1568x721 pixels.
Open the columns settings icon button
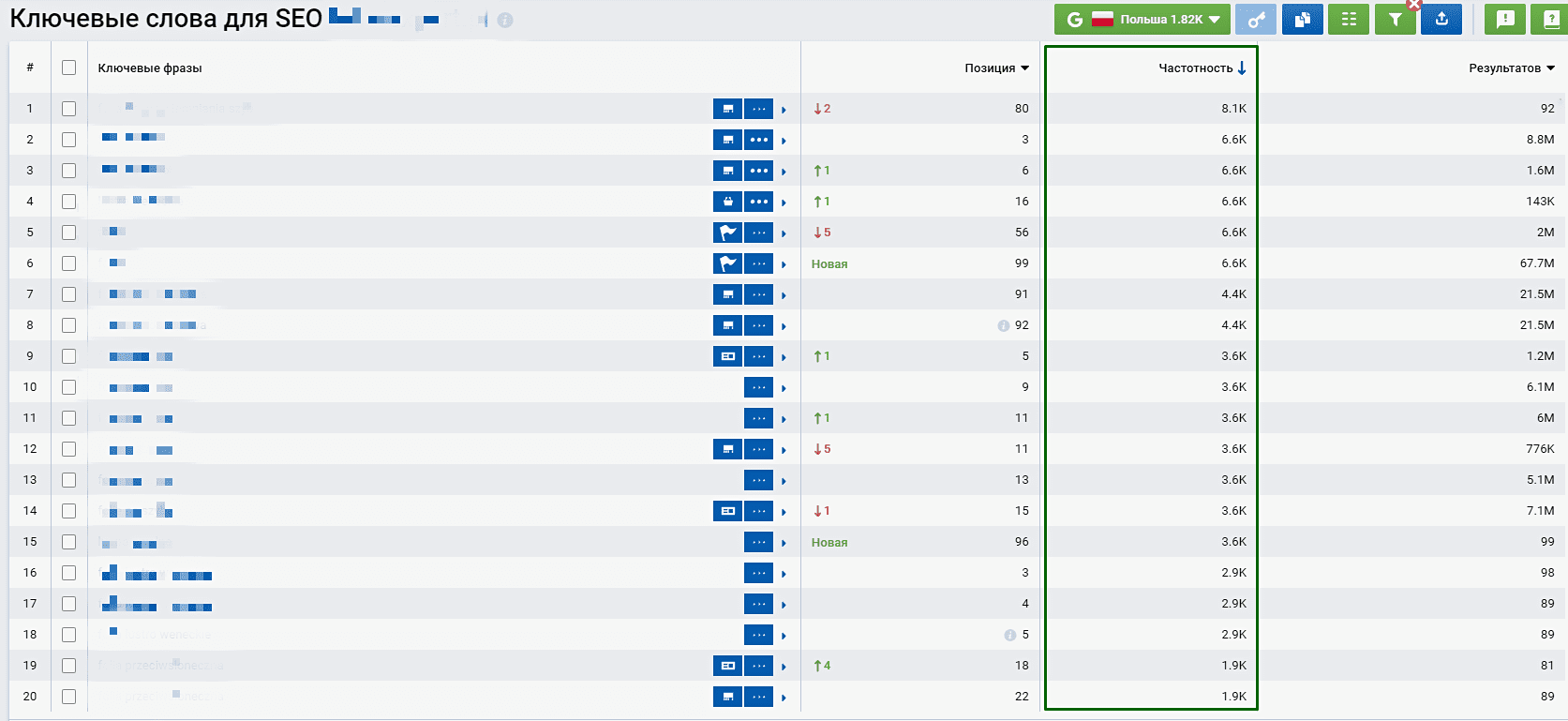1349,19
